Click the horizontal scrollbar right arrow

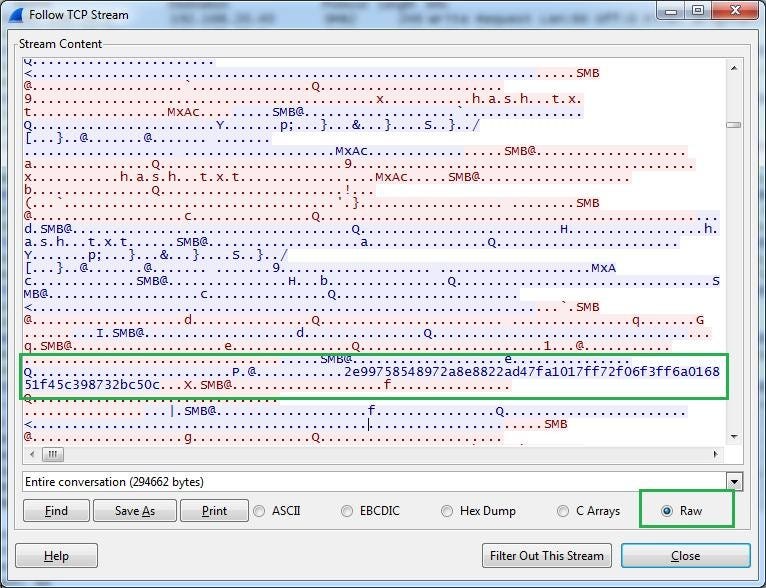[x=715, y=455]
